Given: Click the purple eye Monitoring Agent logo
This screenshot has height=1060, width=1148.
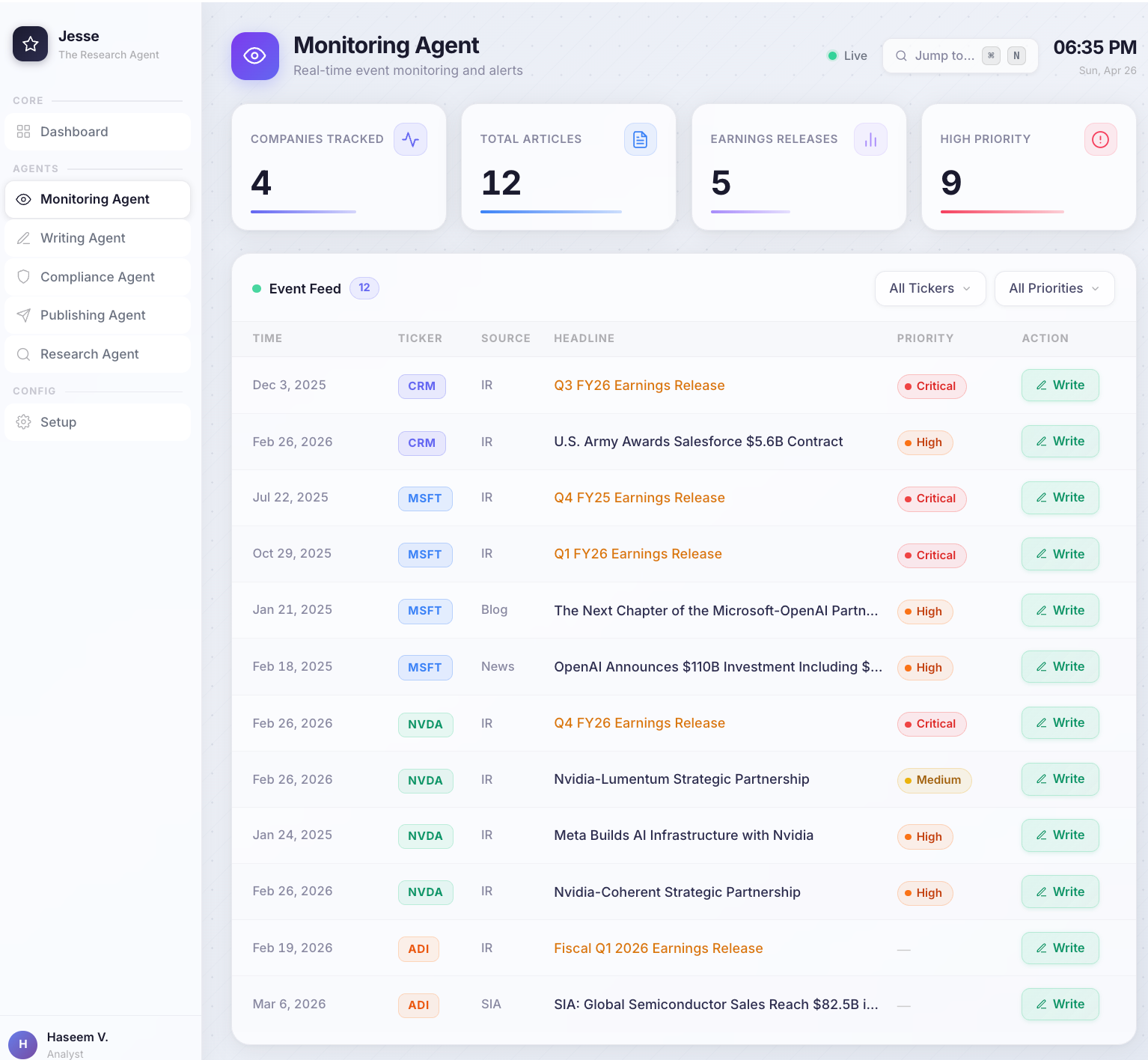Looking at the screenshot, I should point(254,56).
